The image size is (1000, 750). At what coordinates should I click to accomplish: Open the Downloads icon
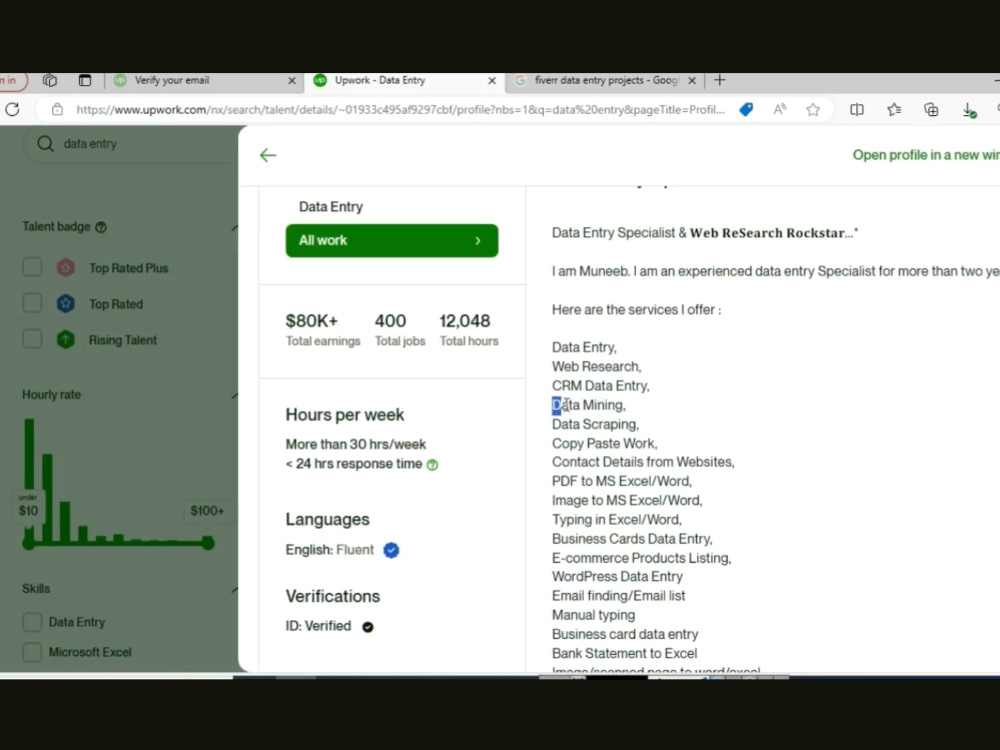pos(969,110)
